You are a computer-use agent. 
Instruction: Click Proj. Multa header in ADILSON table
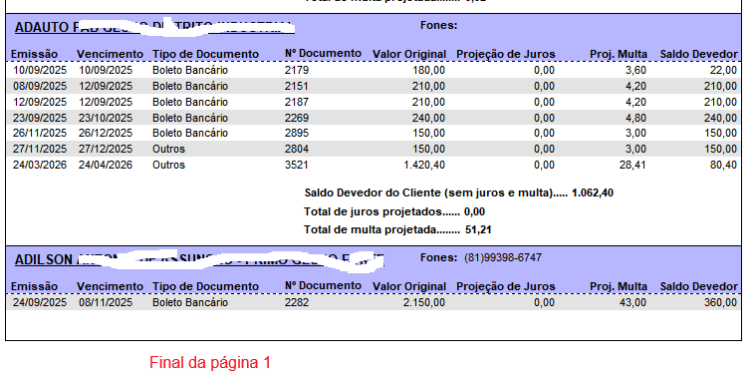click(618, 287)
